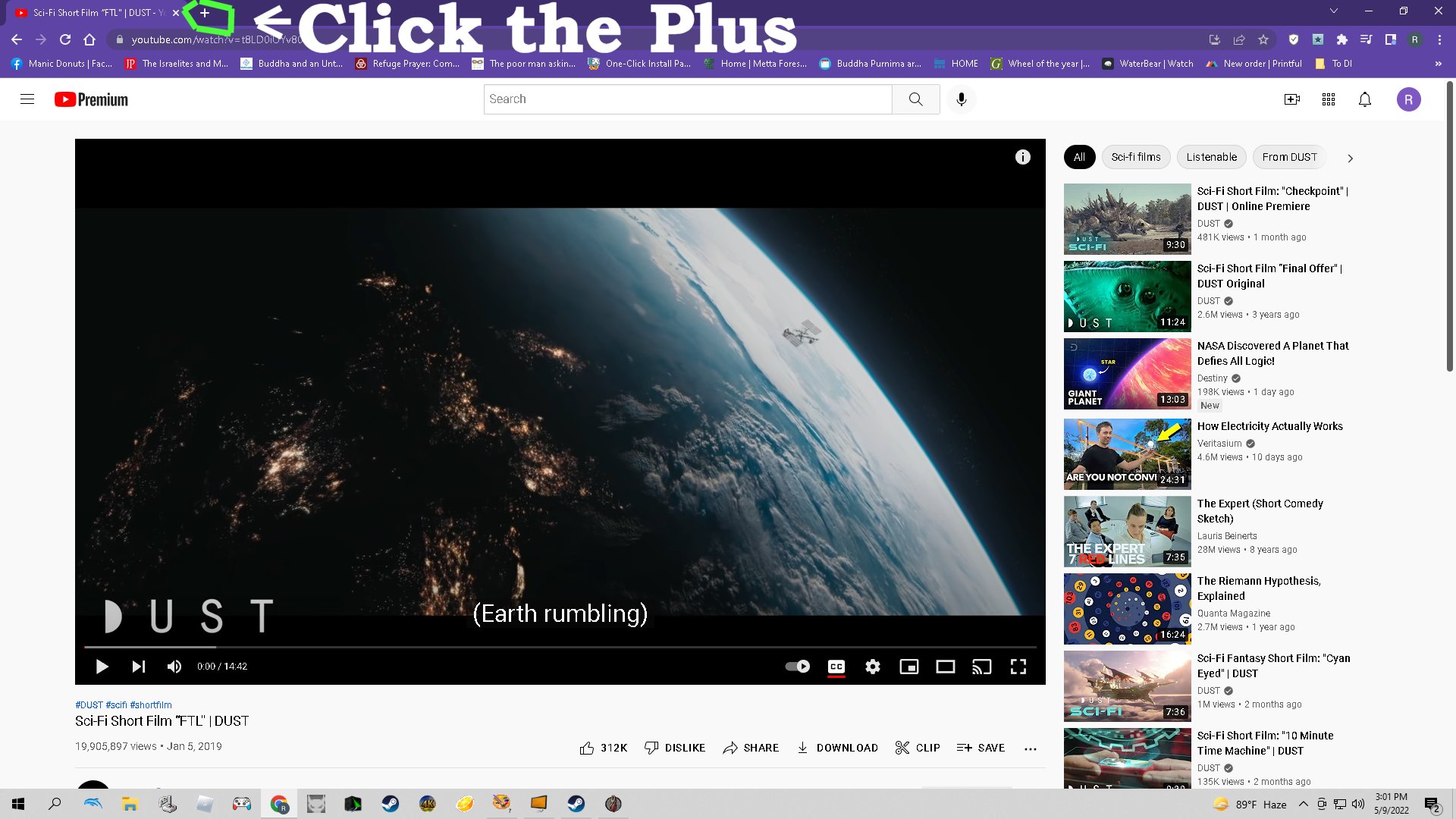Mute the video volume

coord(174,667)
